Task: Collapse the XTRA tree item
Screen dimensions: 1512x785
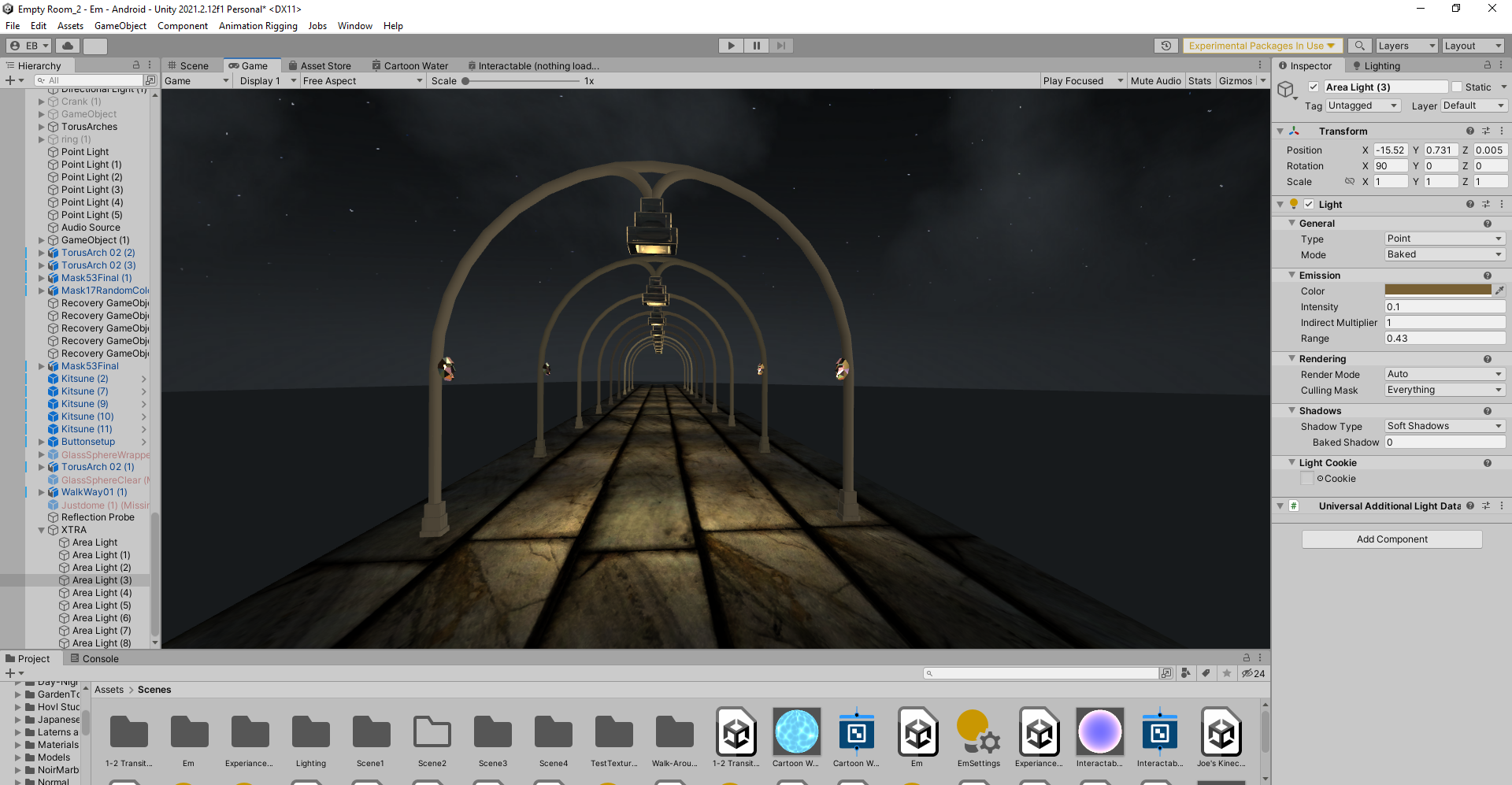Action: pyautogui.click(x=42, y=530)
